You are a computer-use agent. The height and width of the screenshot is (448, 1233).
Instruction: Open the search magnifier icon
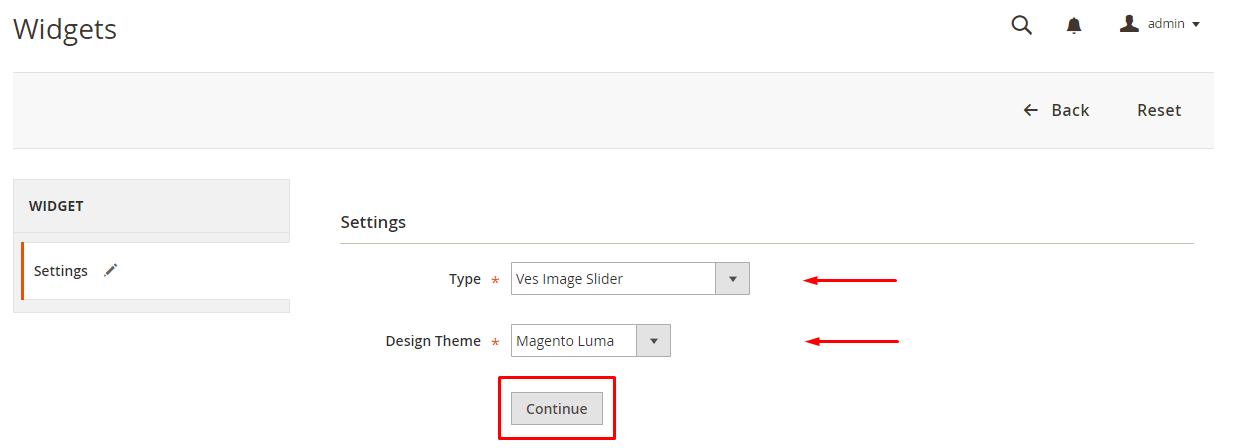pyautogui.click(x=1021, y=25)
